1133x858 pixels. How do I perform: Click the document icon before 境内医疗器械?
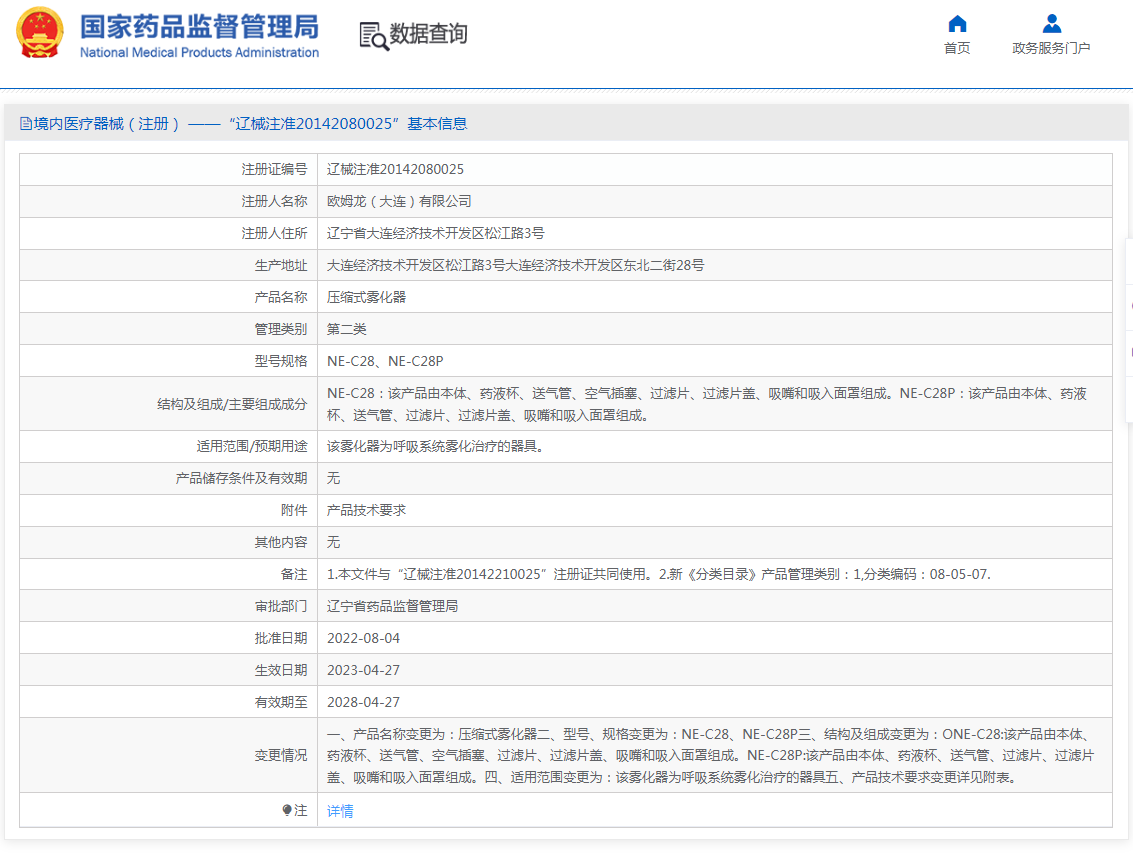coord(25,124)
